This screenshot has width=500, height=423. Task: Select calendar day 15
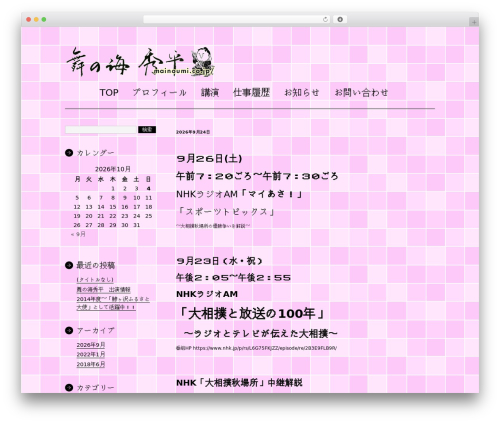(113, 207)
